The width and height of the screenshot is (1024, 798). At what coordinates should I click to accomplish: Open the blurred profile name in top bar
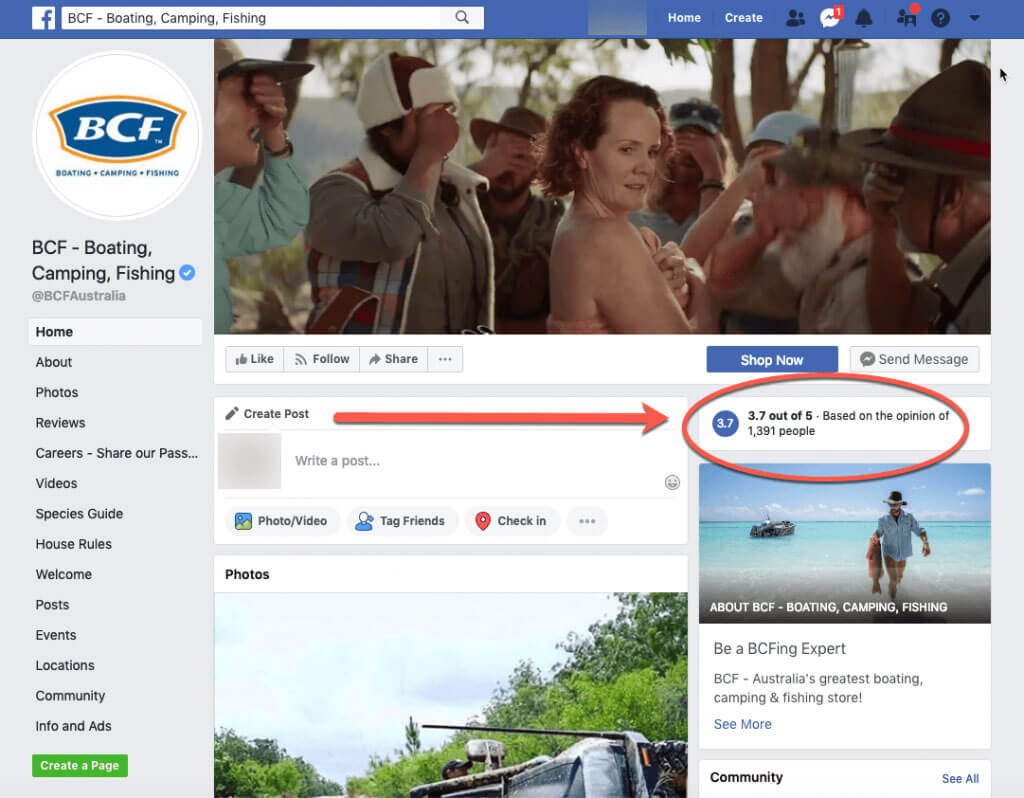tap(617, 18)
